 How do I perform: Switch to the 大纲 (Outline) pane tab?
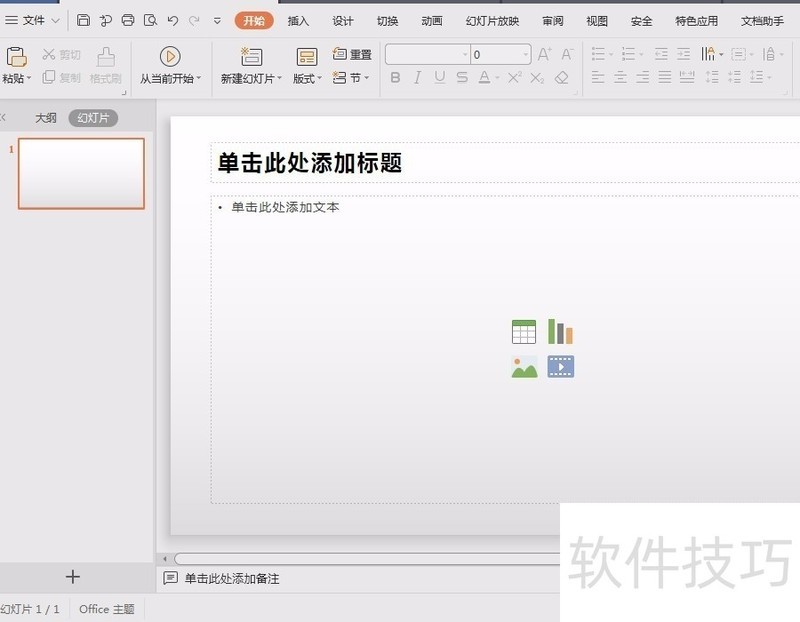tap(45, 118)
